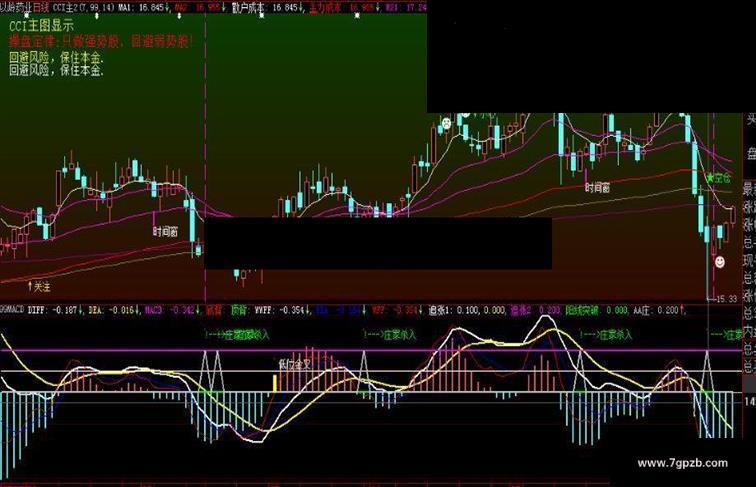
Task: Click the smiley face marker near the price low
Action: 719,262
